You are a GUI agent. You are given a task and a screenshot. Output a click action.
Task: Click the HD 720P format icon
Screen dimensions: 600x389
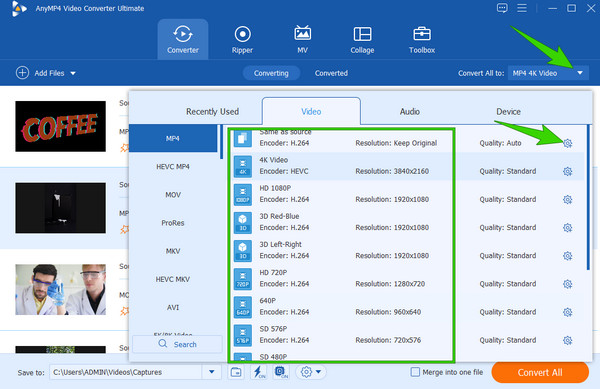pos(243,279)
